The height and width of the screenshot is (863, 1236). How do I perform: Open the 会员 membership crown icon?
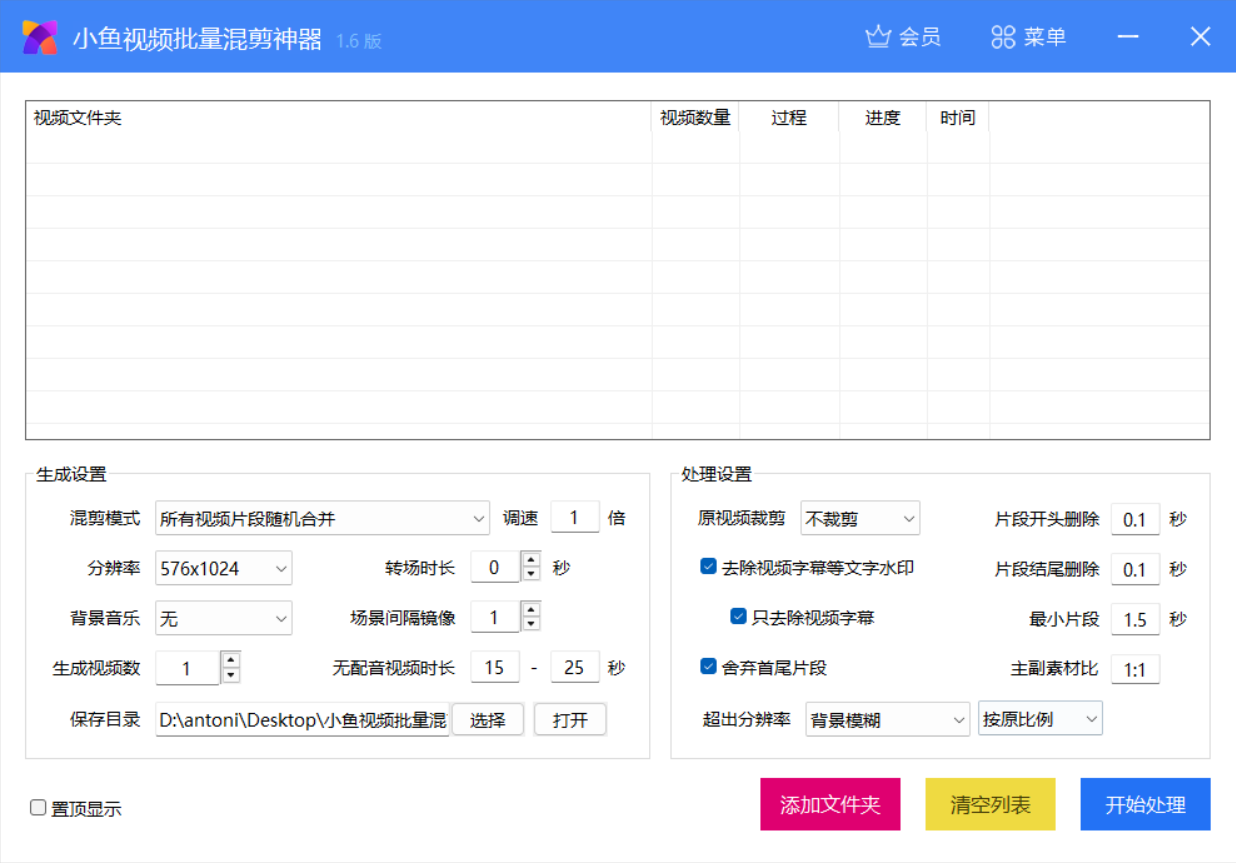pyautogui.click(x=877, y=36)
